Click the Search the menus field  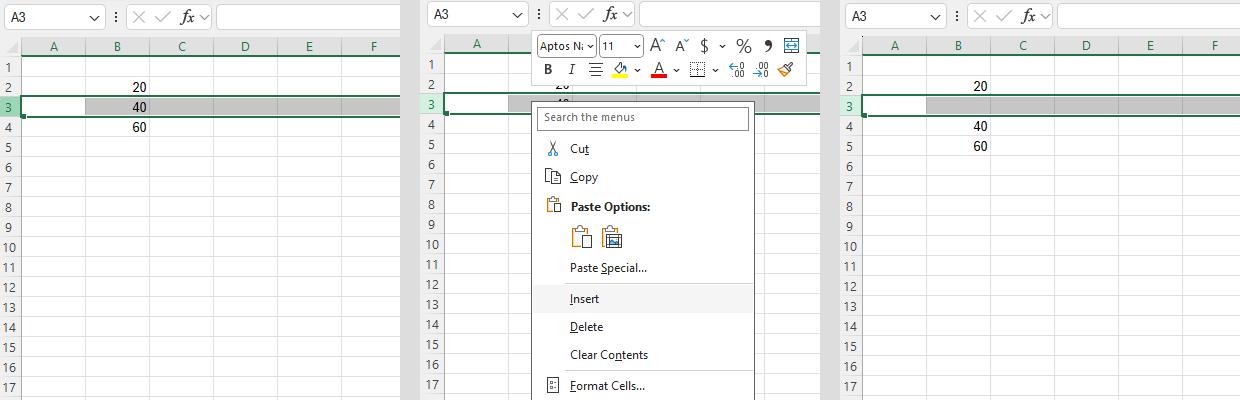click(643, 118)
